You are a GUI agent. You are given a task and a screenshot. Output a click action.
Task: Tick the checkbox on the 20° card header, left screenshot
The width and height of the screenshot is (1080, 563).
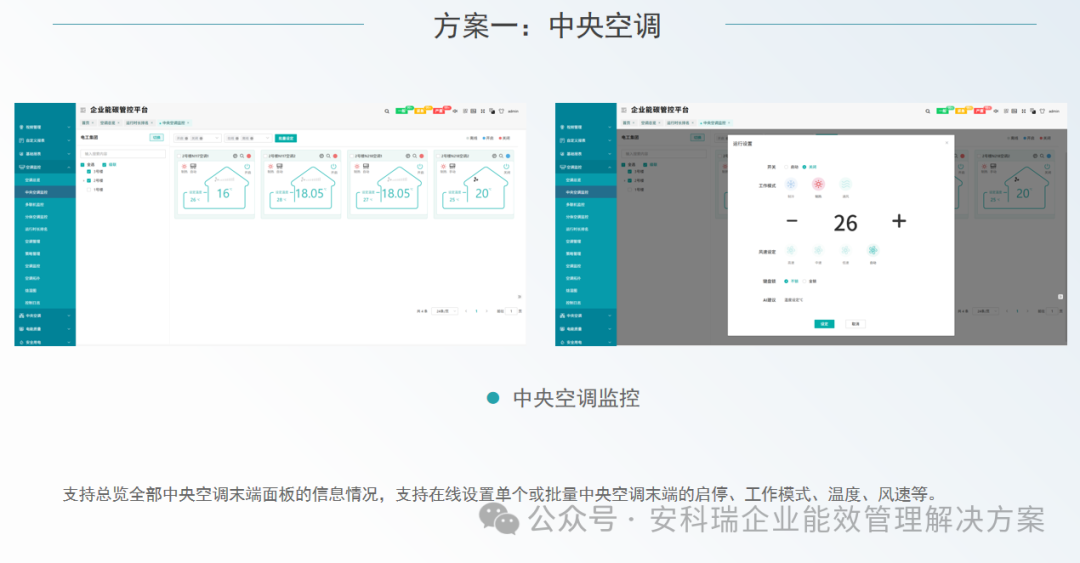[438, 156]
